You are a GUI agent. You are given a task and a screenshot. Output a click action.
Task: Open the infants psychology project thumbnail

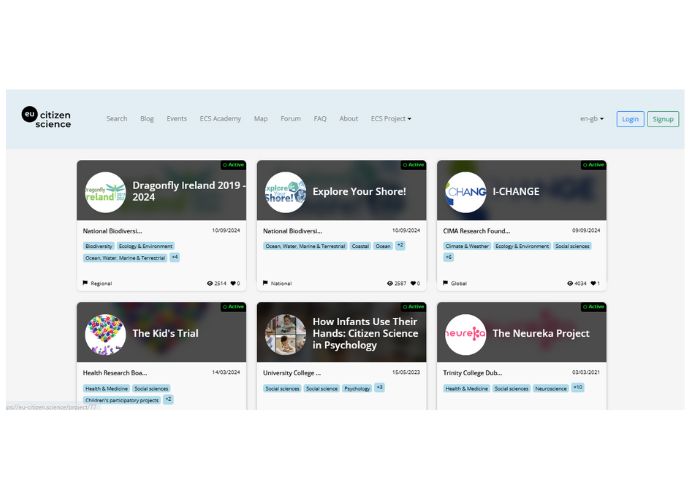(x=285, y=334)
